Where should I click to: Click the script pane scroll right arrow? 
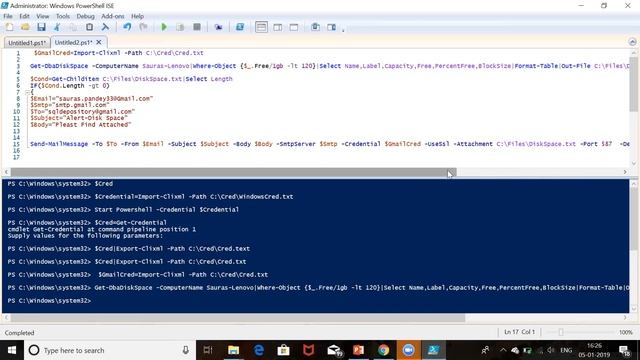(x=625, y=172)
